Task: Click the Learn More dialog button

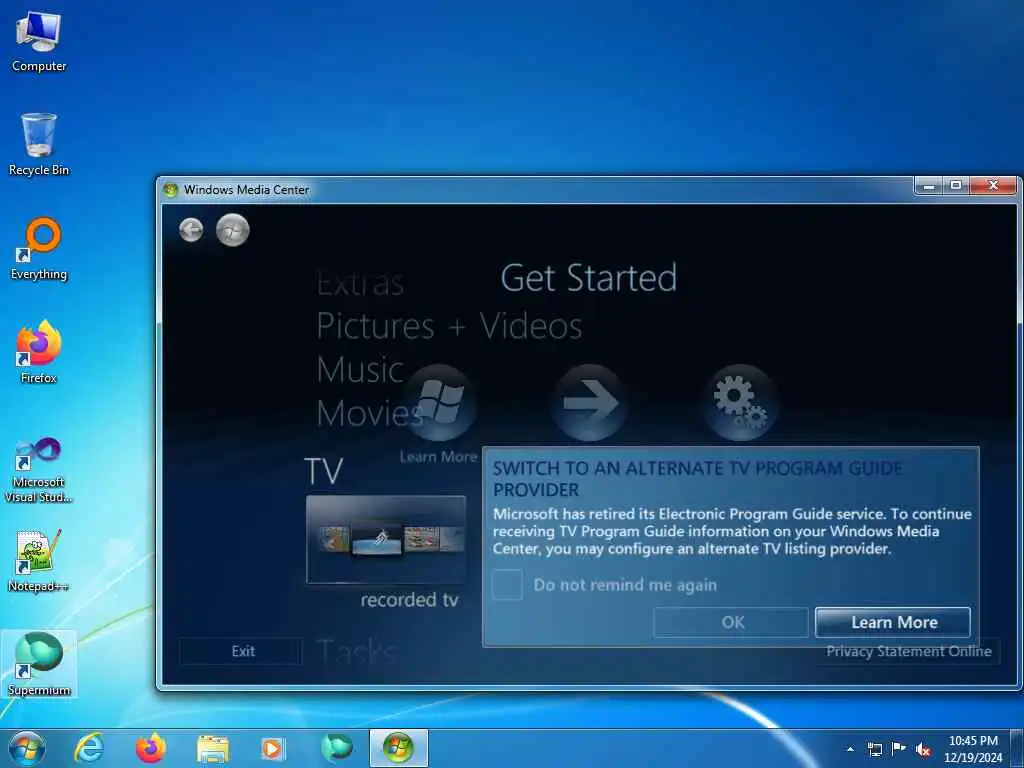Action: coord(893,622)
